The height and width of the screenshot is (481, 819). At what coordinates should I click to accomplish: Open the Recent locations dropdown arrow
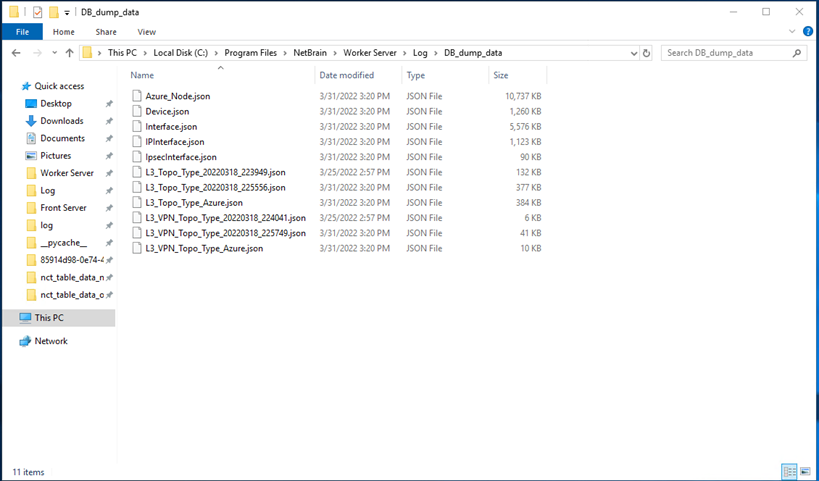click(53, 53)
